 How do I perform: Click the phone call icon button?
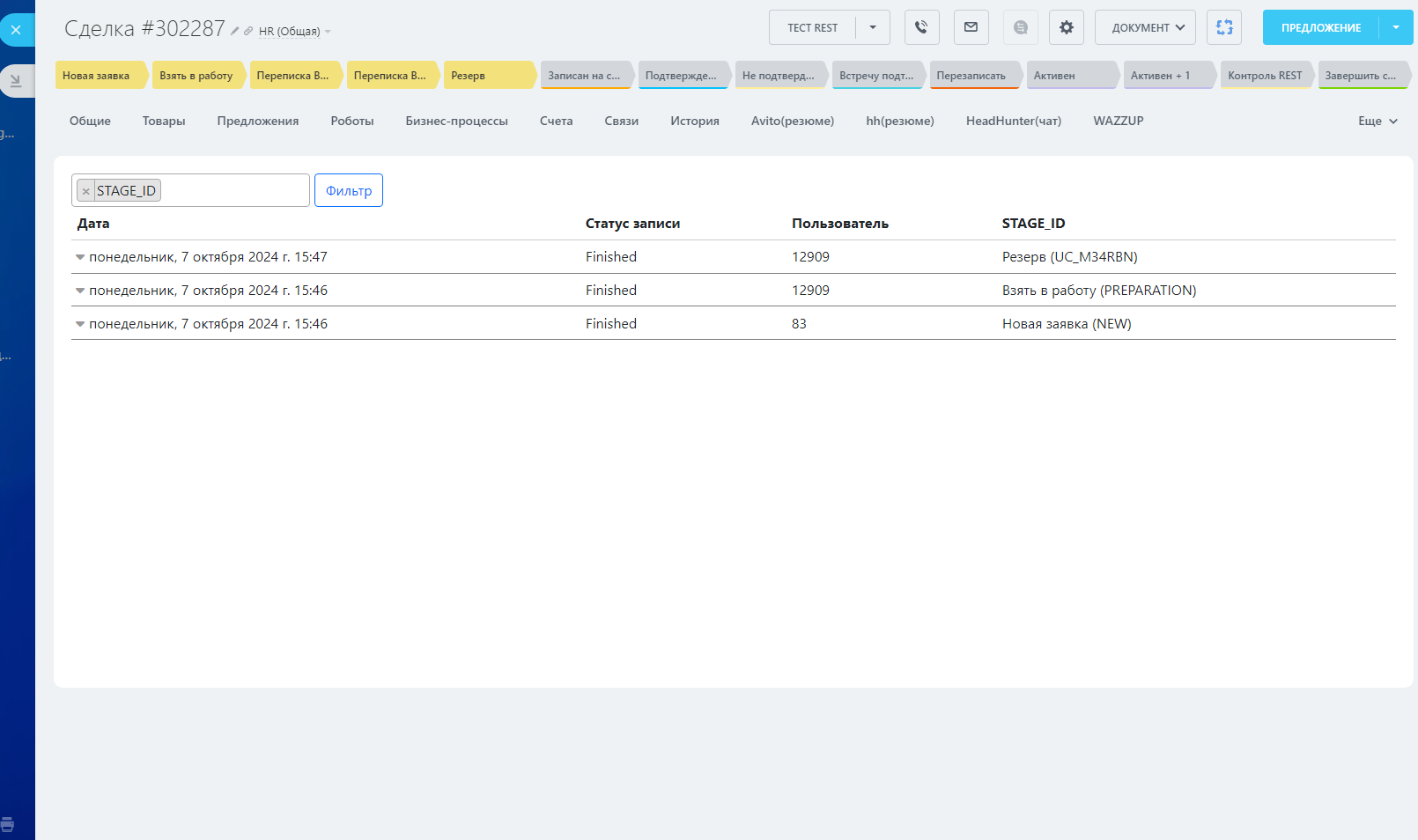[921, 27]
